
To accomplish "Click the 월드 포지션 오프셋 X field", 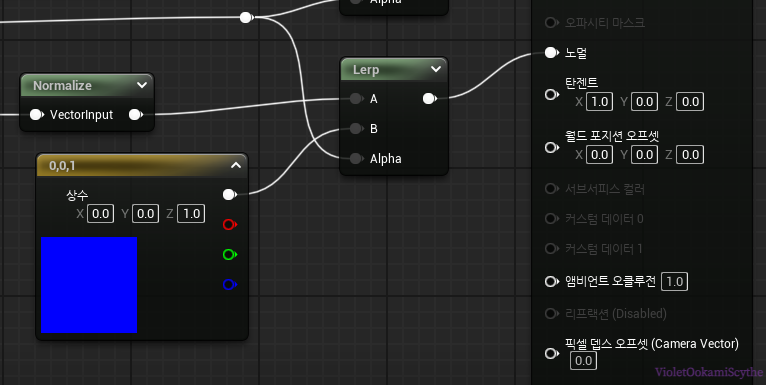I will (599, 154).
